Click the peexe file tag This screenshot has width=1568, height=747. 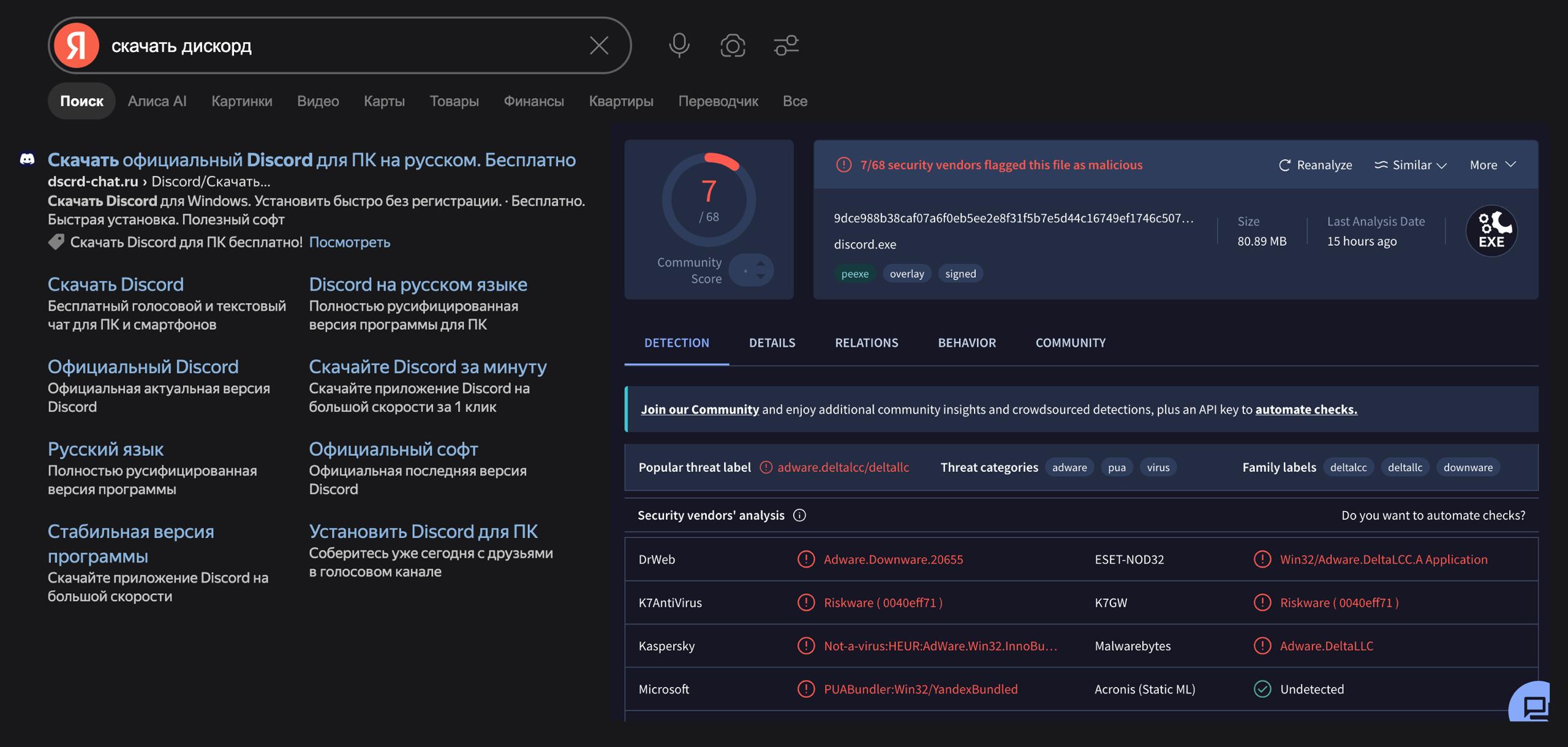[854, 273]
